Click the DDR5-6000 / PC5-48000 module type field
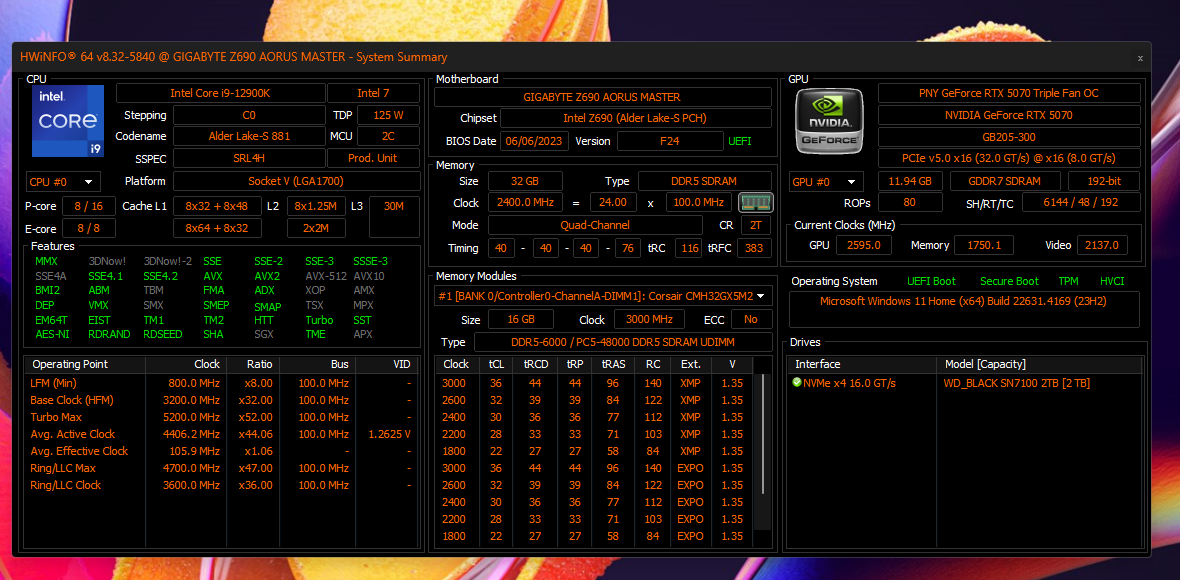Screen dimensions: 1180x580 [x=623, y=342]
